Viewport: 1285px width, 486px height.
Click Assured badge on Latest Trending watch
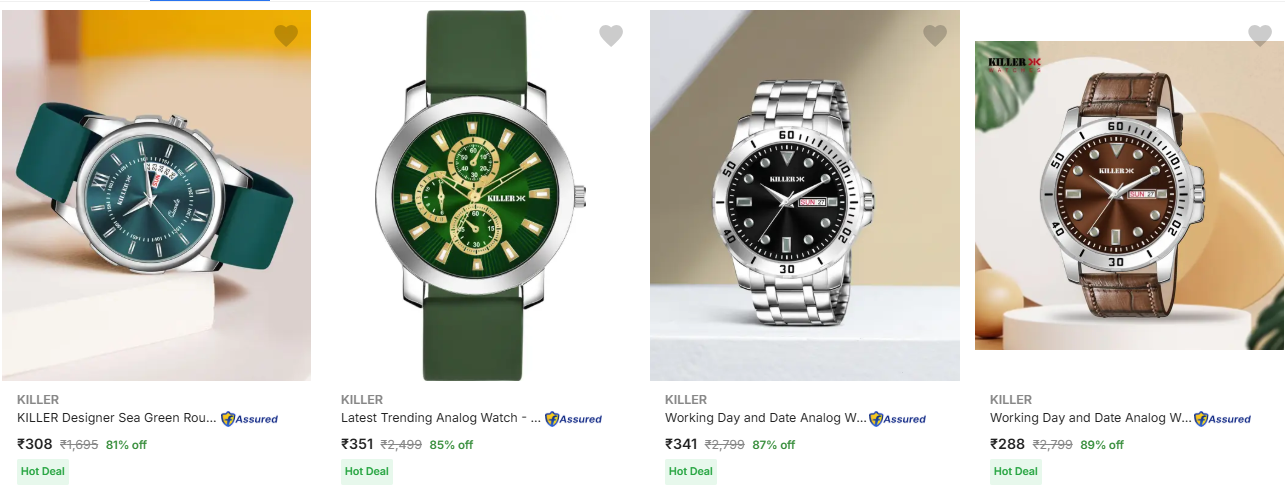tap(573, 419)
